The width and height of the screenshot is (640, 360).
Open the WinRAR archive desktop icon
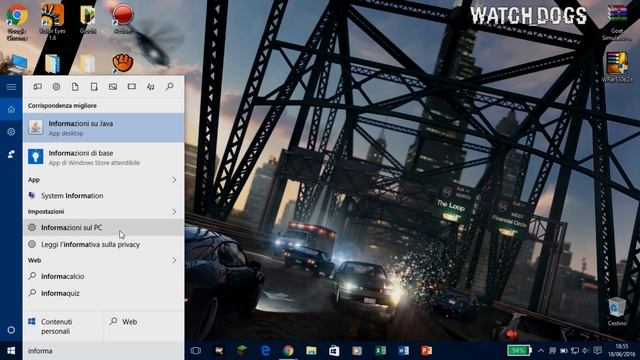click(617, 67)
